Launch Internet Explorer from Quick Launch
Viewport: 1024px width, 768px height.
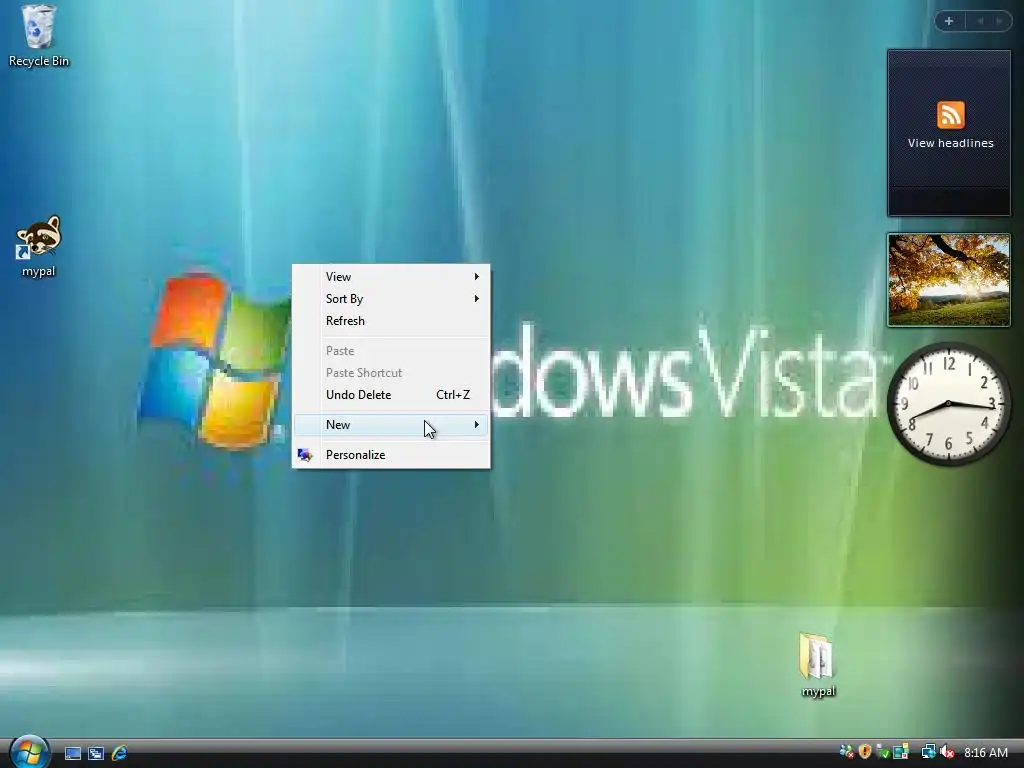pos(119,753)
